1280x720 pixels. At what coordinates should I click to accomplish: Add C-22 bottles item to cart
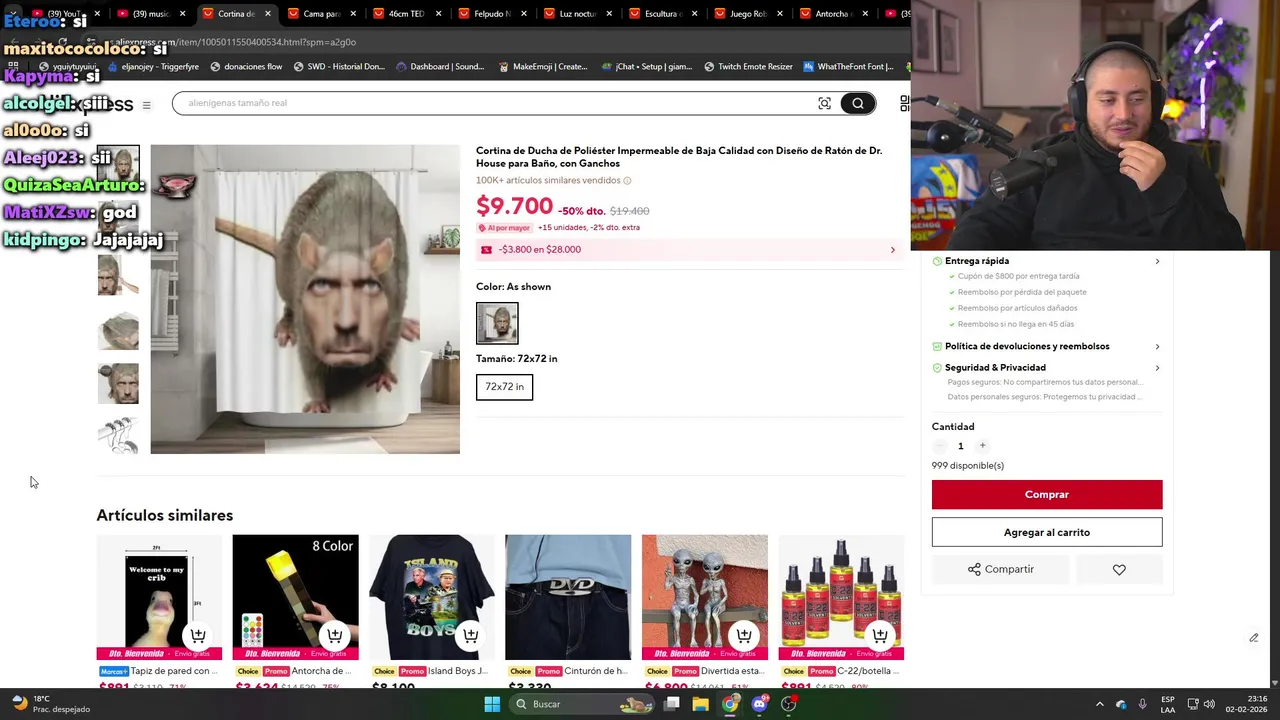pyautogui.click(x=880, y=635)
